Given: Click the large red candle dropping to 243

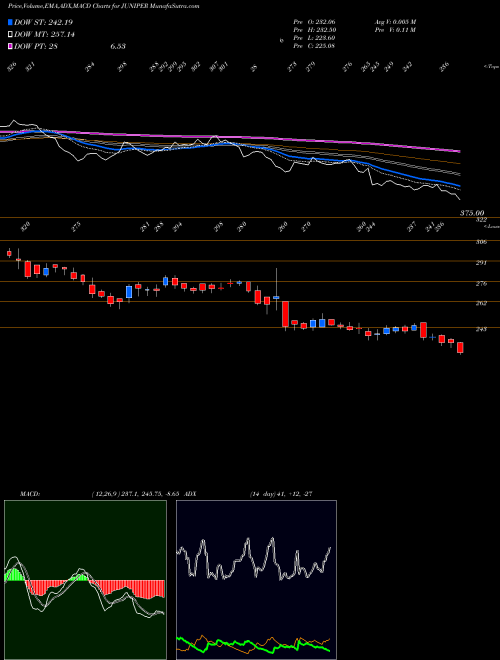Looking at the screenshot, I should tap(285, 314).
